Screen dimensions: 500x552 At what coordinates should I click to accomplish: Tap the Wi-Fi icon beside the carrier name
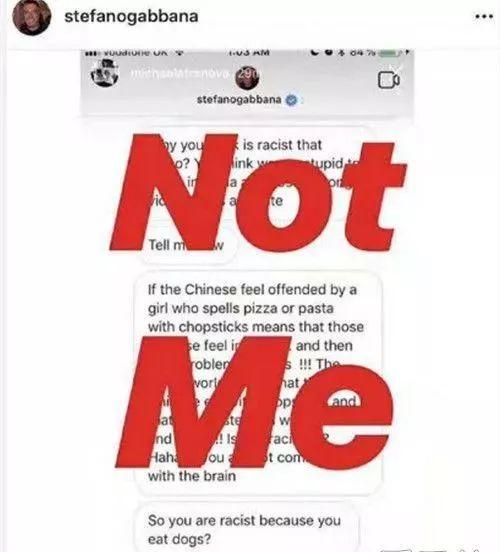(x=179, y=52)
